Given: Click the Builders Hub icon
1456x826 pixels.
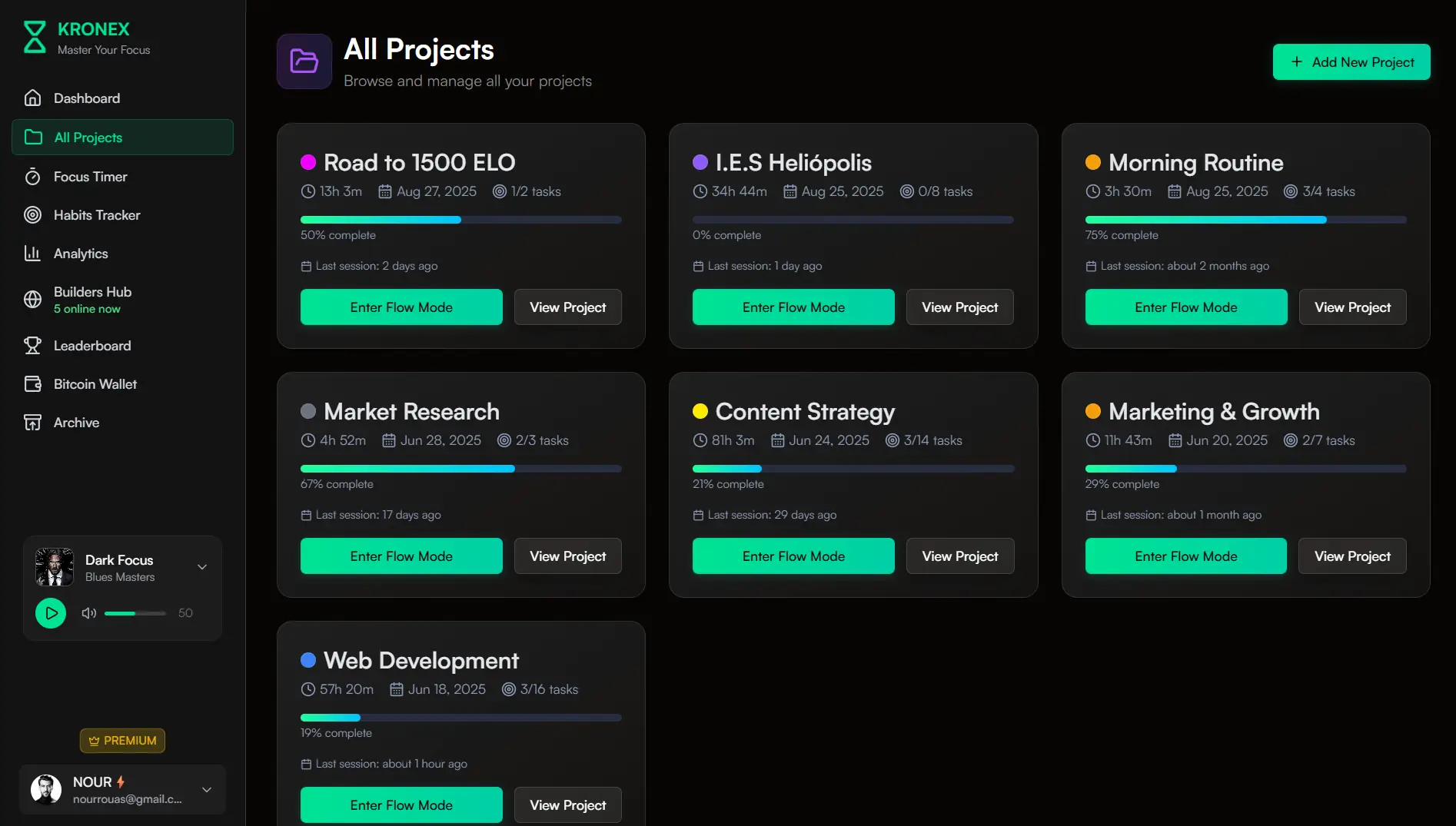Looking at the screenshot, I should [x=32, y=300].
